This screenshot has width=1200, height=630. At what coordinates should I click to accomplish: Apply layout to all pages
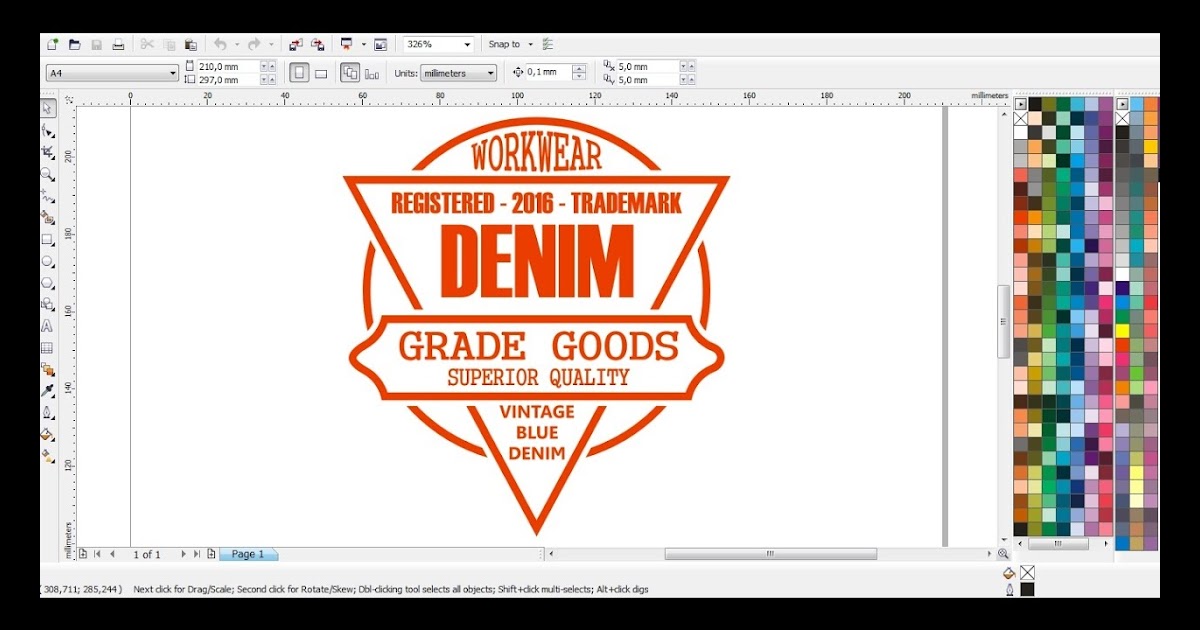350,73
